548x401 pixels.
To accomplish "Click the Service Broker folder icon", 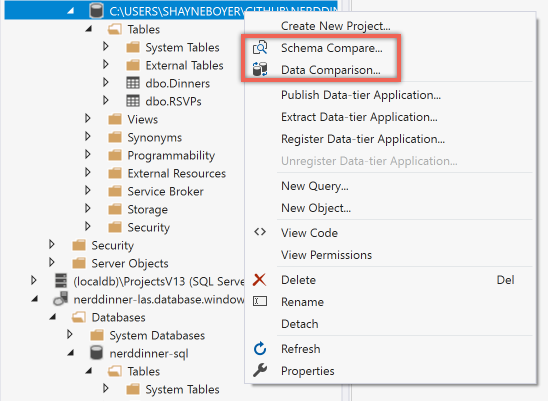I will pos(115,191).
